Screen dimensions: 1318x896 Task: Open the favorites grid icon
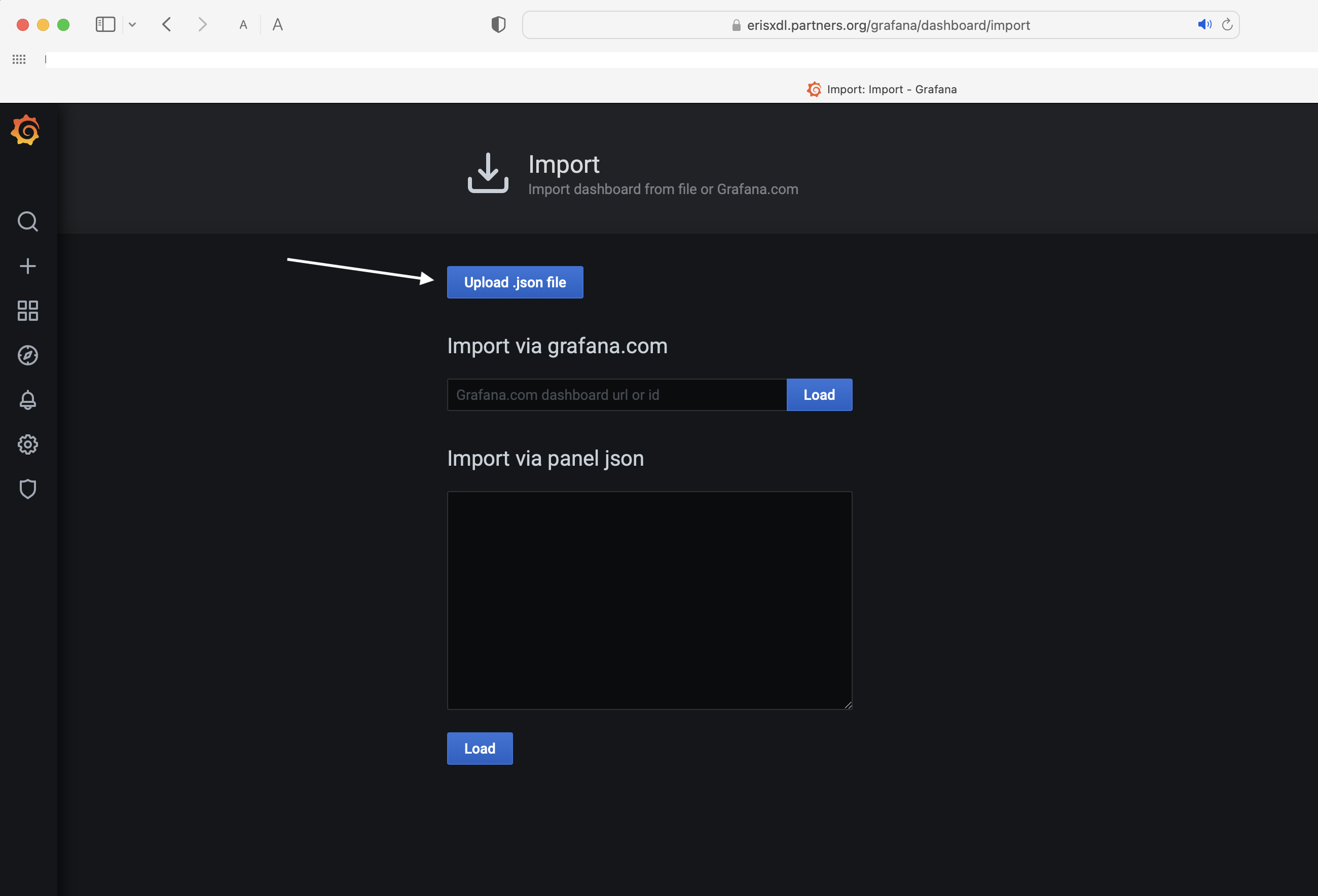click(19, 59)
